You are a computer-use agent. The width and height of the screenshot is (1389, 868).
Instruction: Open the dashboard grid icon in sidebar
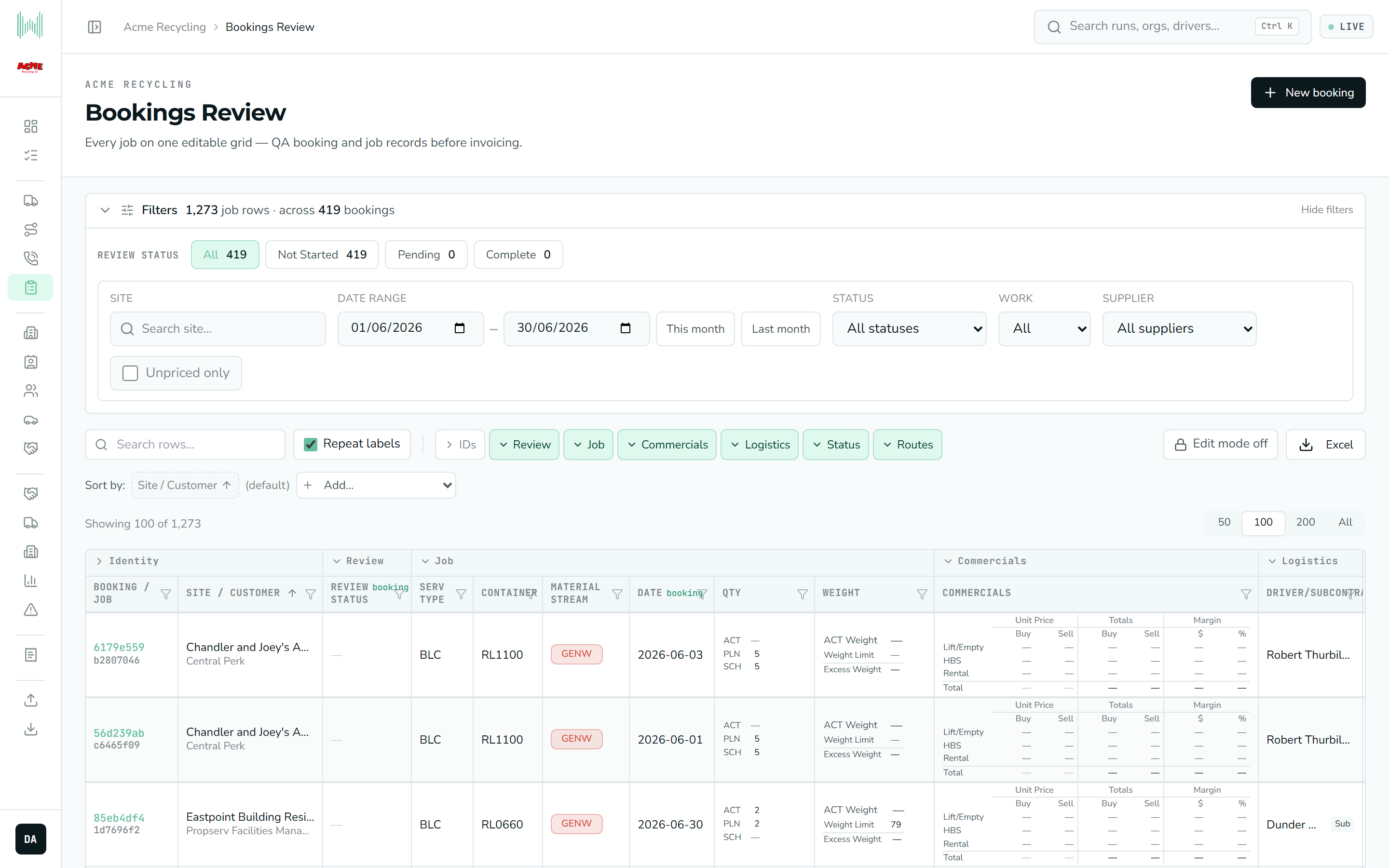[30, 126]
